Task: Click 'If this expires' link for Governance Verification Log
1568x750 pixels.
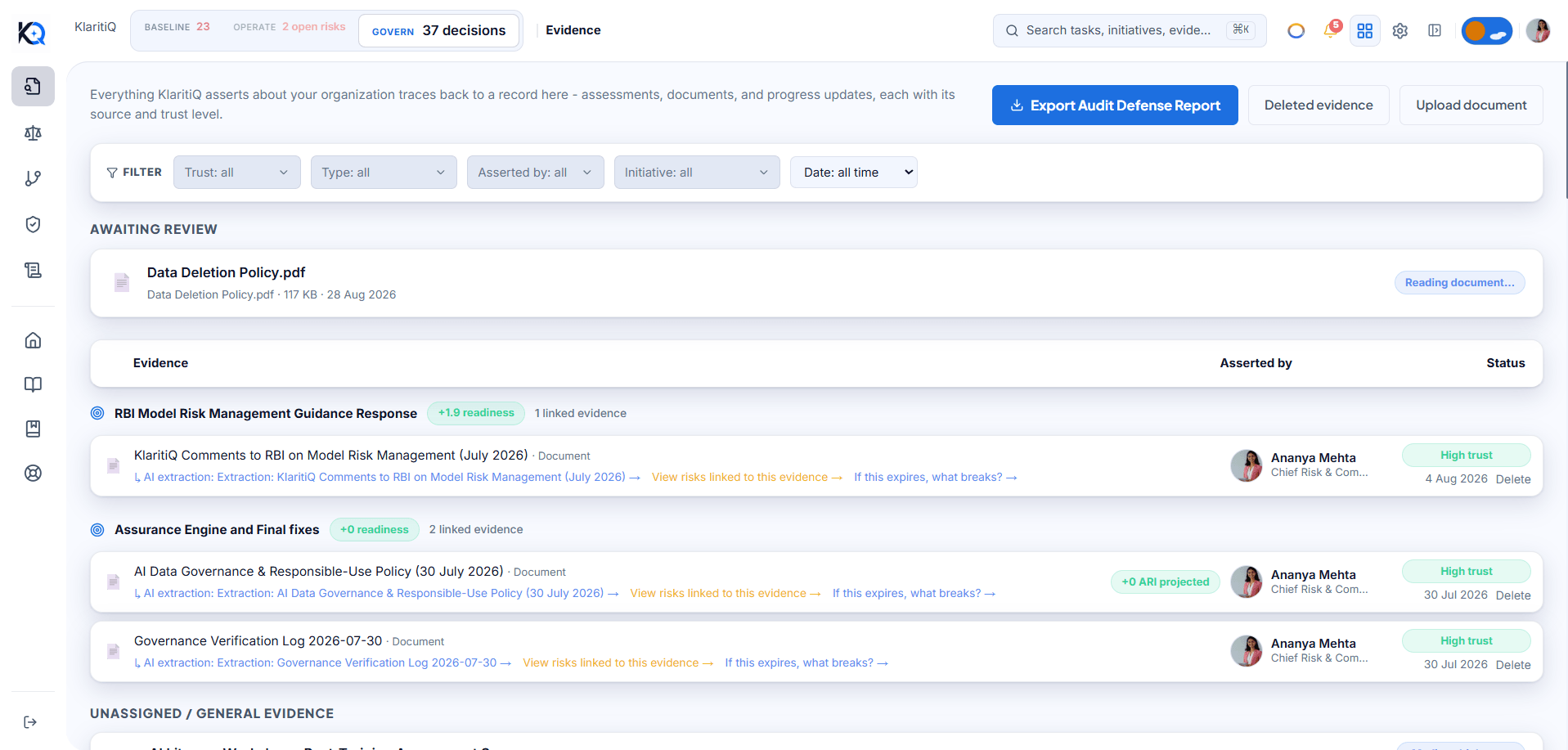Action: pyautogui.click(x=806, y=662)
